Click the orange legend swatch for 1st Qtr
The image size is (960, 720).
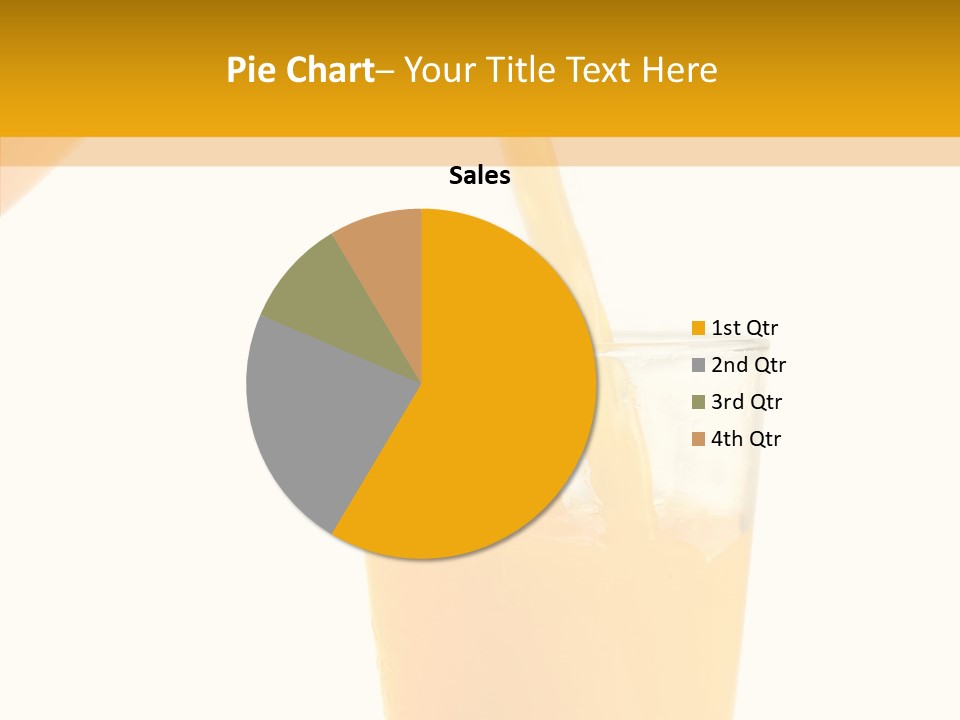pos(699,328)
